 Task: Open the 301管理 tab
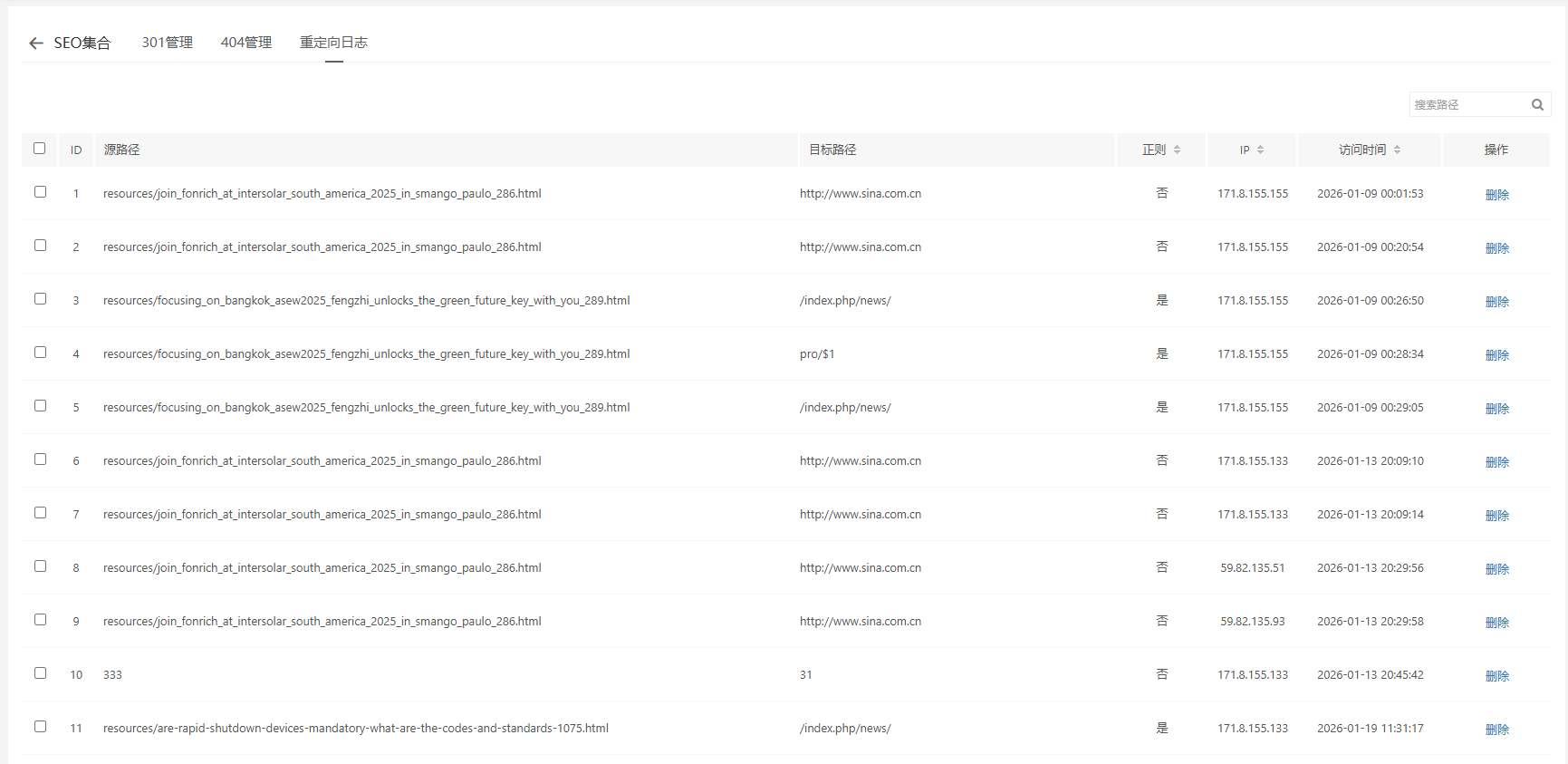[168, 43]
